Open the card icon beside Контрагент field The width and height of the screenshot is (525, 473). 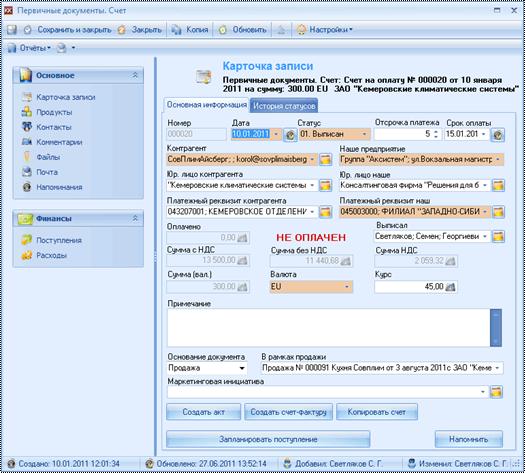click(x=325, y=159)
